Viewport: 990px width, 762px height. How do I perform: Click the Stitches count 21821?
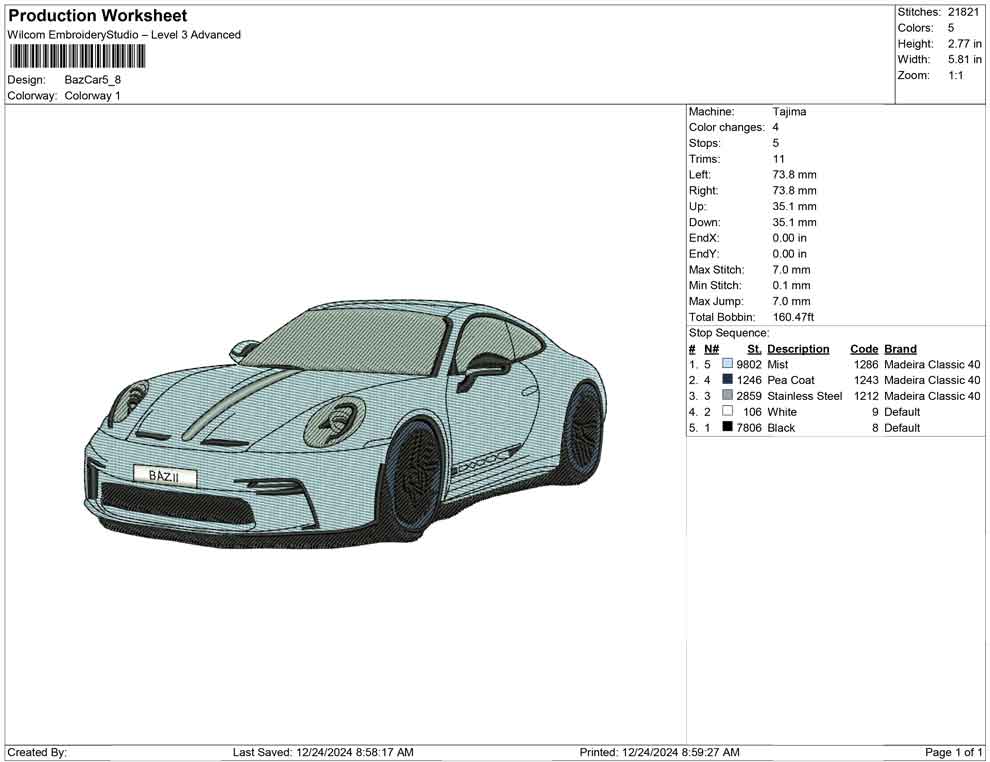[x=965, y=12]
